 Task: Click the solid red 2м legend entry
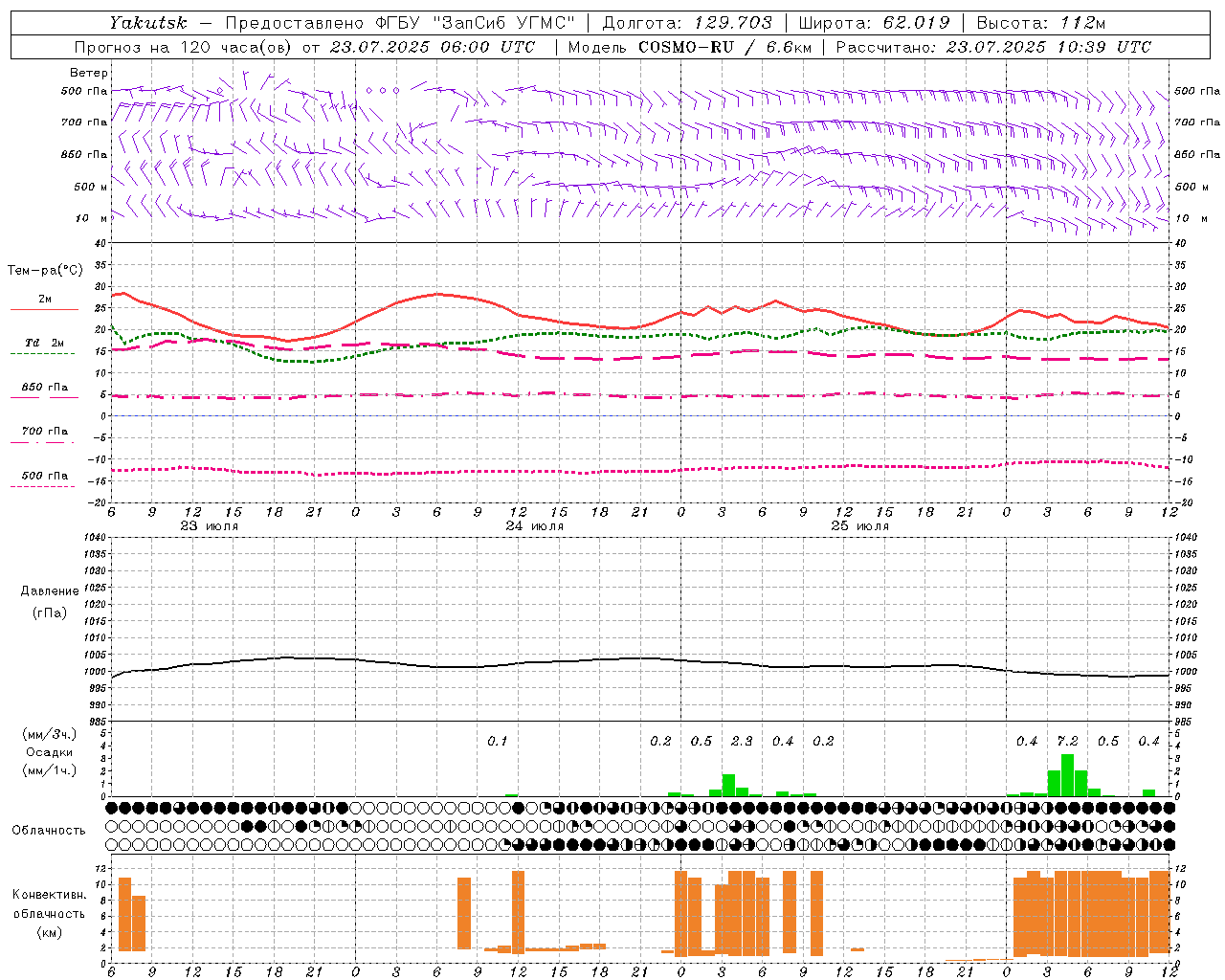click(44, 303)
